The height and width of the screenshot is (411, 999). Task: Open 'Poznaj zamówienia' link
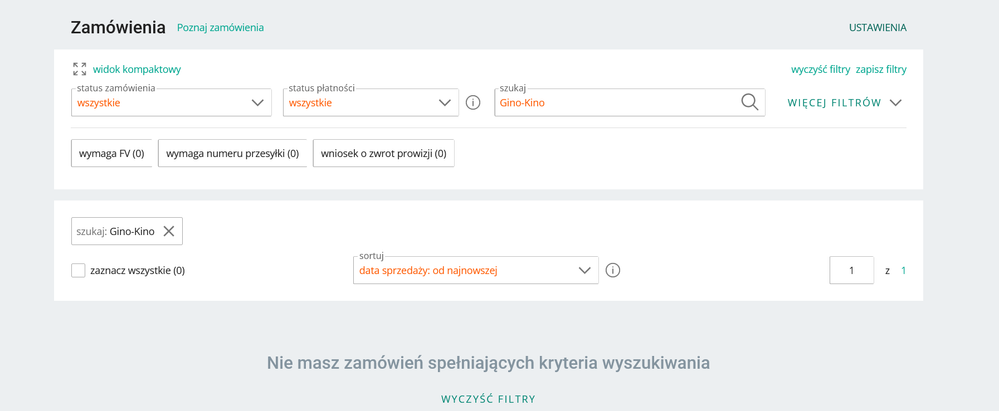click(x=220, y=28)
